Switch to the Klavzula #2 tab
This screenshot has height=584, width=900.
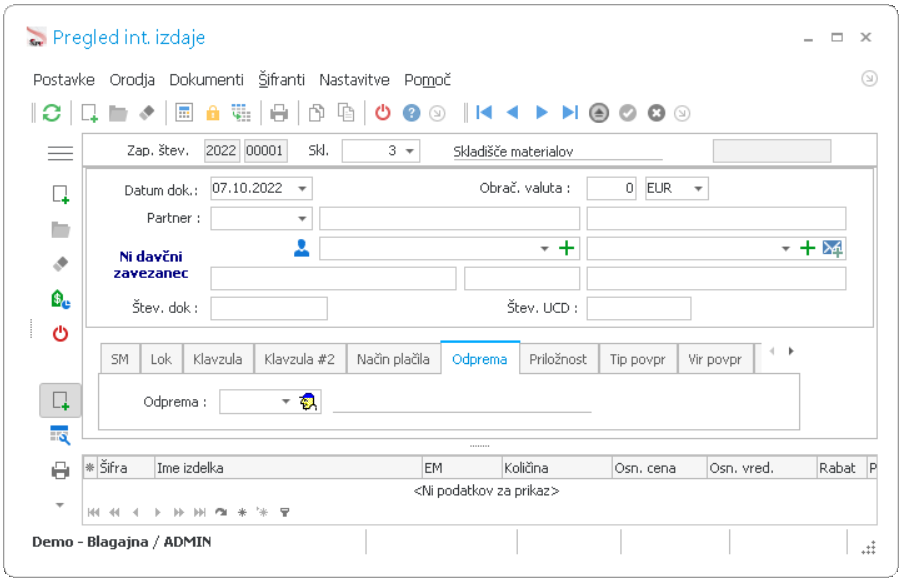300,359
